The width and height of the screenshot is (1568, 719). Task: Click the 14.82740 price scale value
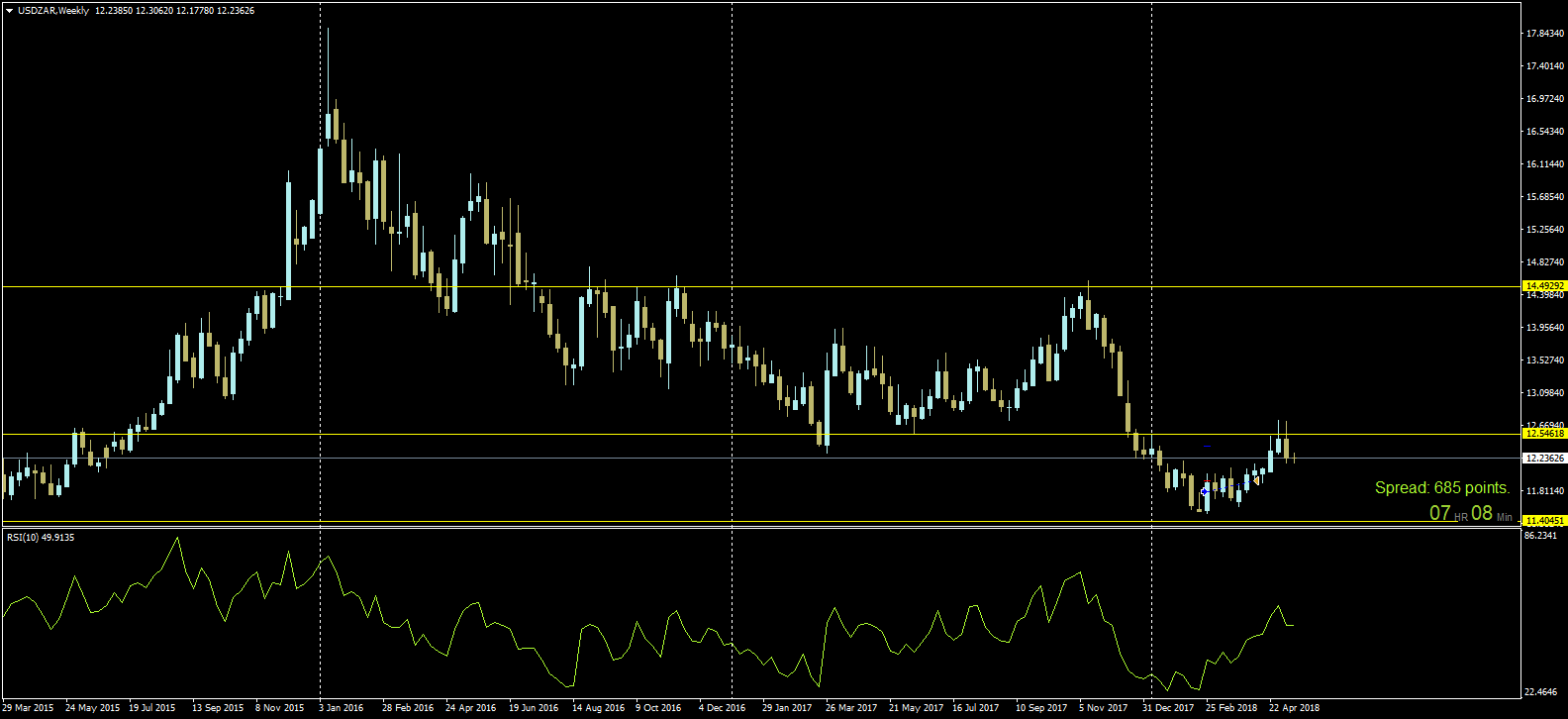point(1545,262)
